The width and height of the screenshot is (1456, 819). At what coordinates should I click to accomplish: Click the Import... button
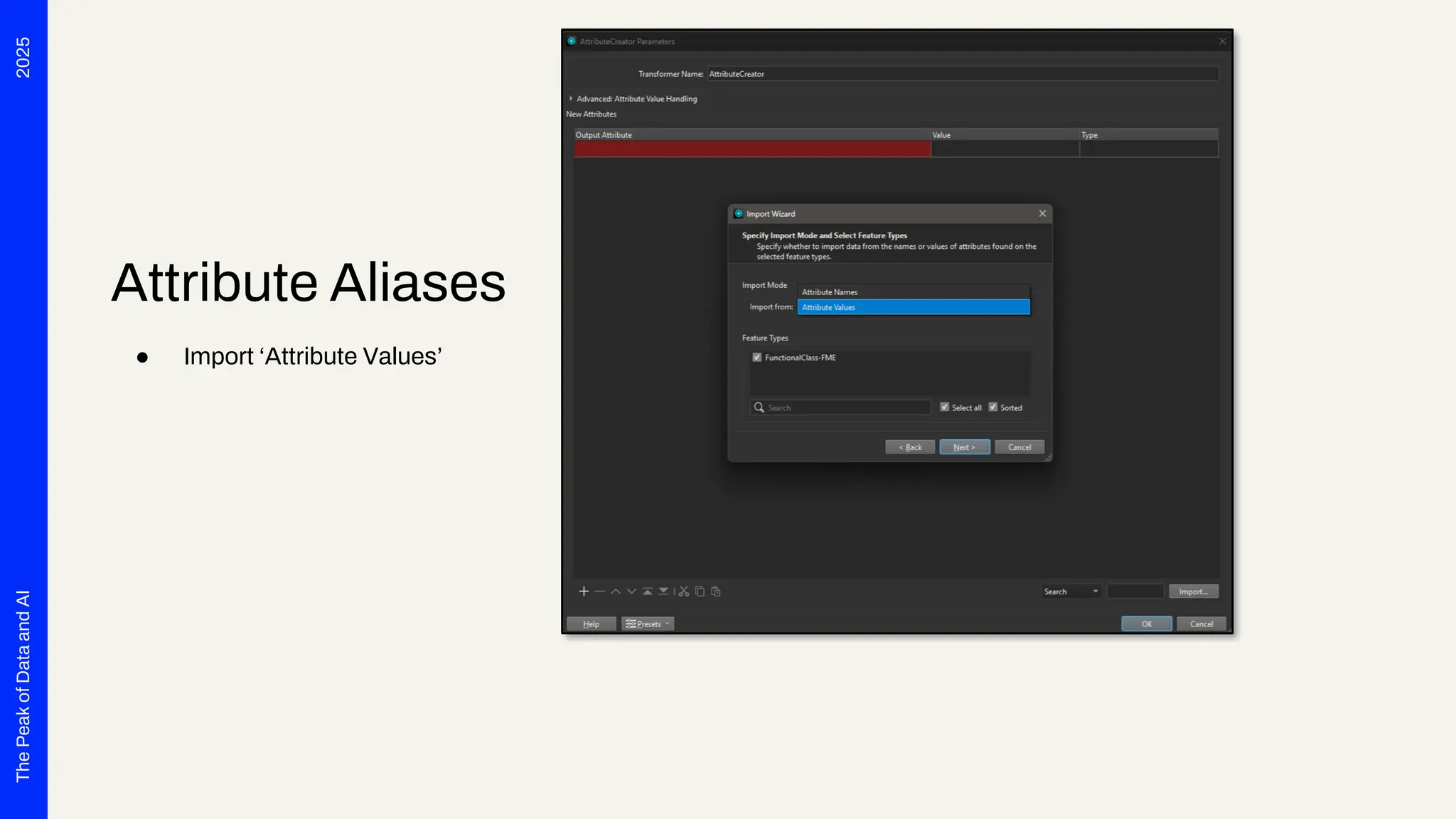1194,591
